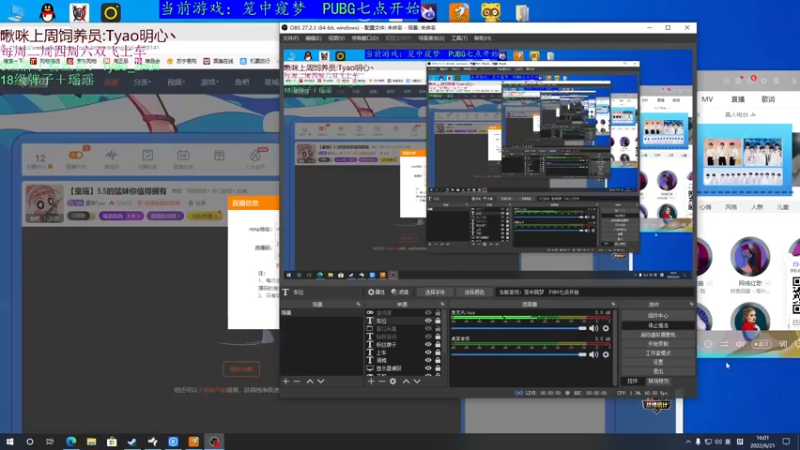Screen dimensions: 800x450
Task: Show hidden system tray icons chevron
Action: pyautogui.click(x=688, y=442)
